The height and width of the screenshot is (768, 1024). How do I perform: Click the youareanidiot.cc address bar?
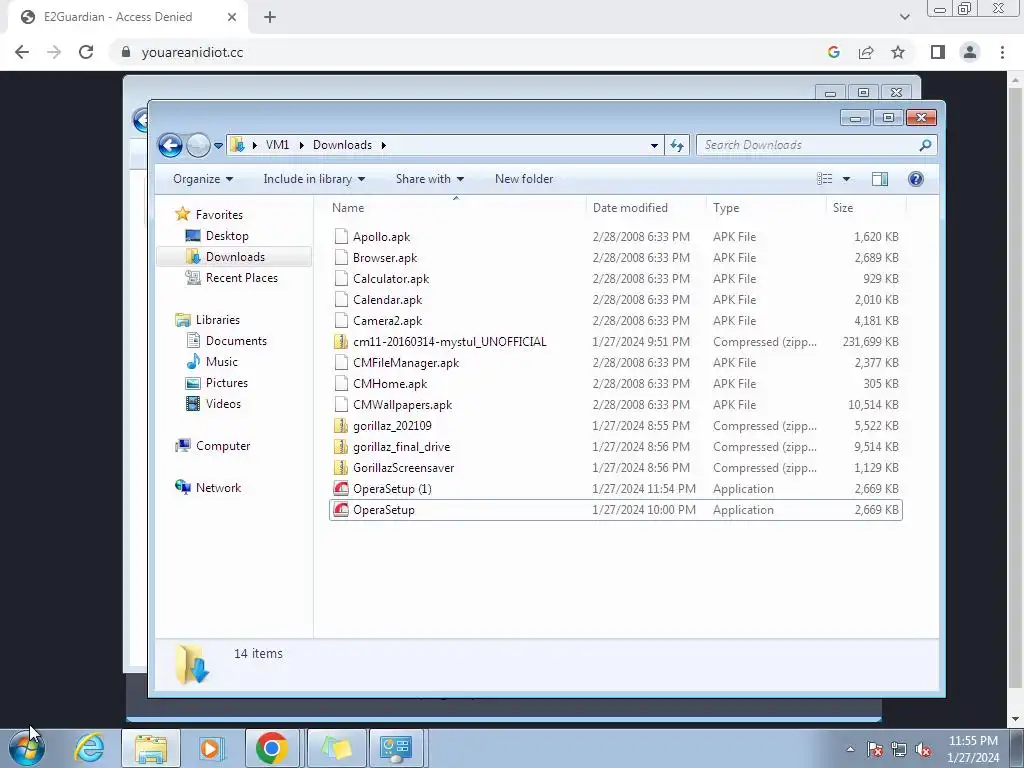click(192, 52)
